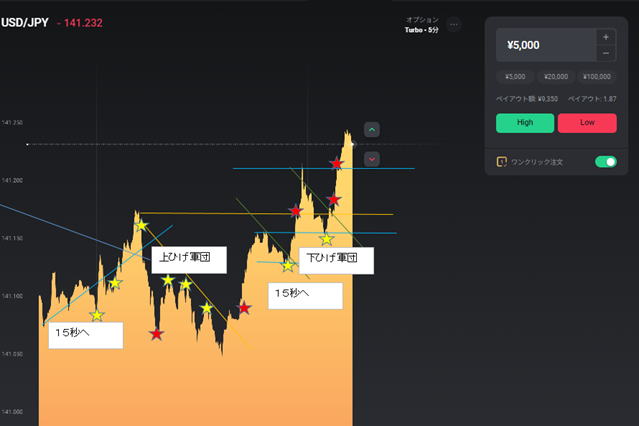Click the green up-chevron icon on chart
Image resolution: width=639 pixels, height=426 pixels.
pyautogui.click(x=372, y=129)
